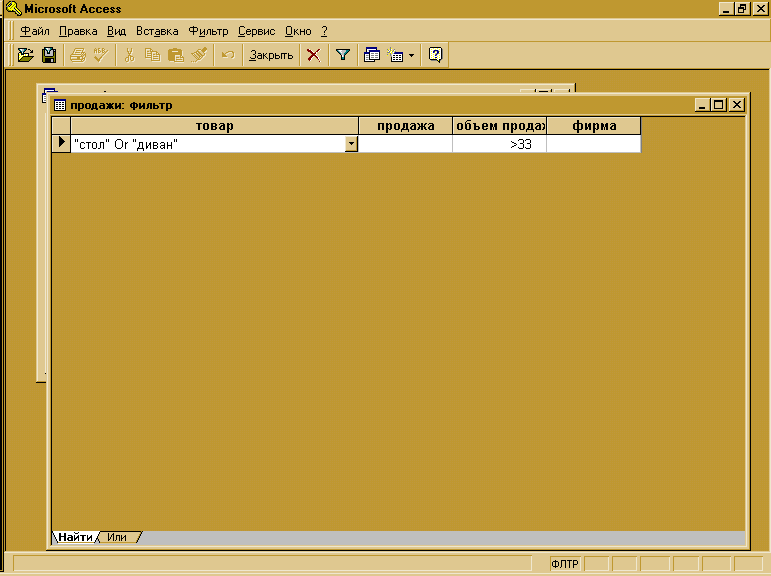Click the row selector arrow
This screenshot has width=771, height=576.
coord(61,144)
